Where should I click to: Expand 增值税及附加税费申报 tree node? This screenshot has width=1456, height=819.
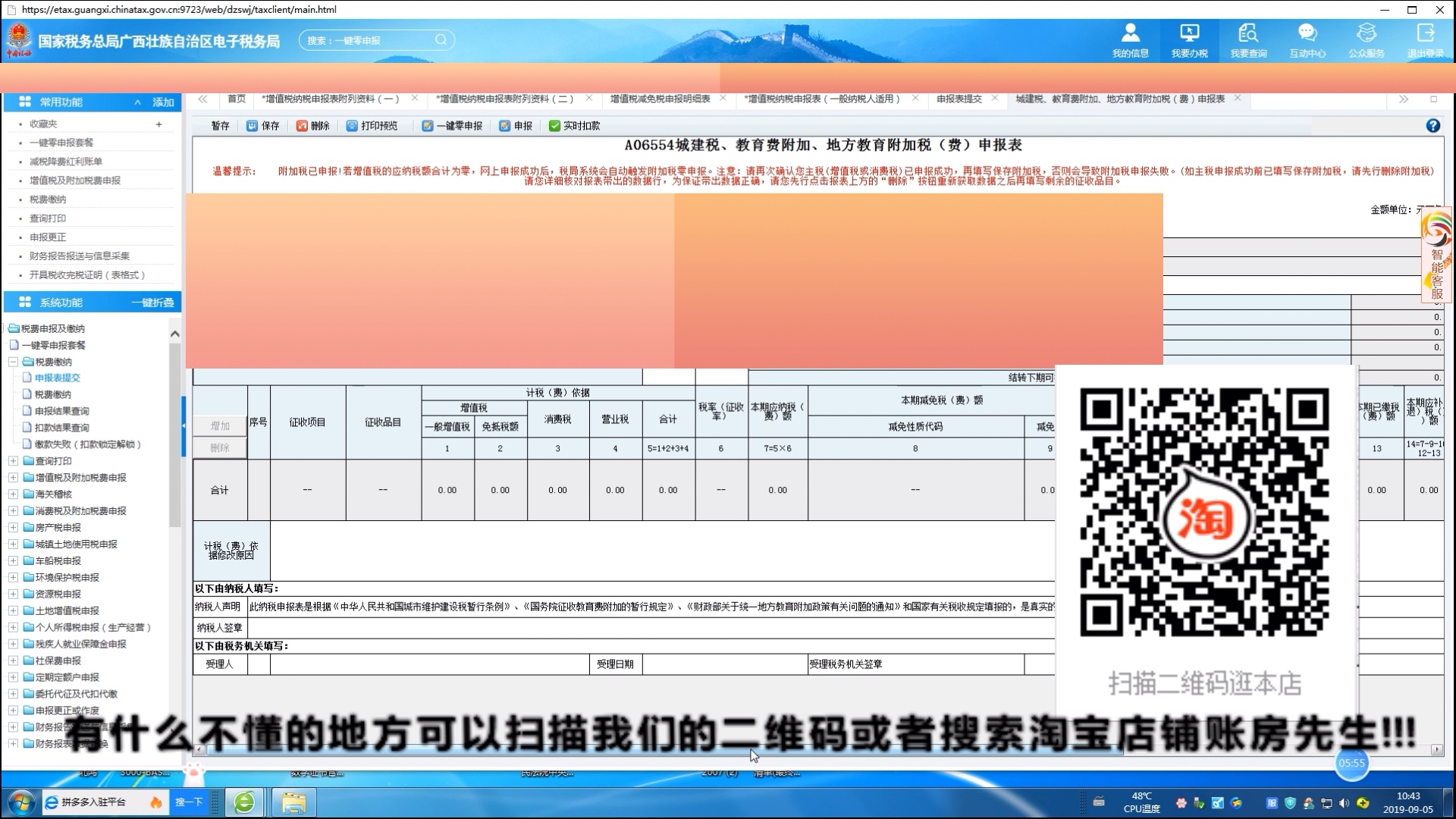coord(13,478)
